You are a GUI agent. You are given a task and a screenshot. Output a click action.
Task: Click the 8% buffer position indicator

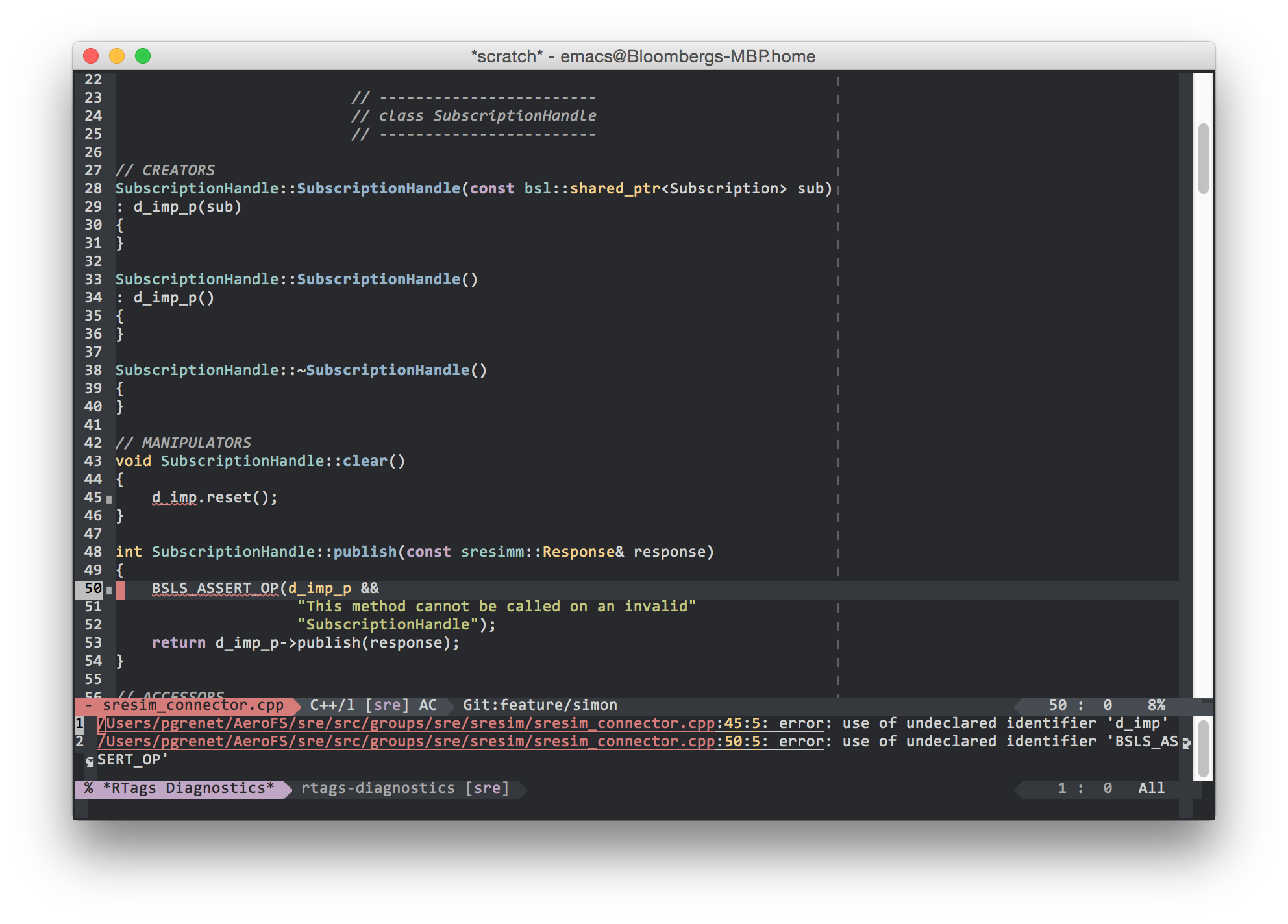[1156, 705]
